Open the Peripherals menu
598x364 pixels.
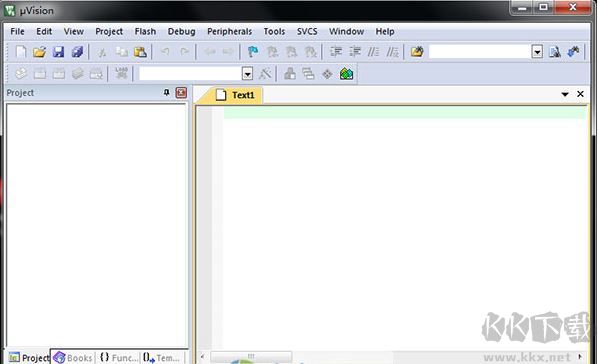pos(229,31)
